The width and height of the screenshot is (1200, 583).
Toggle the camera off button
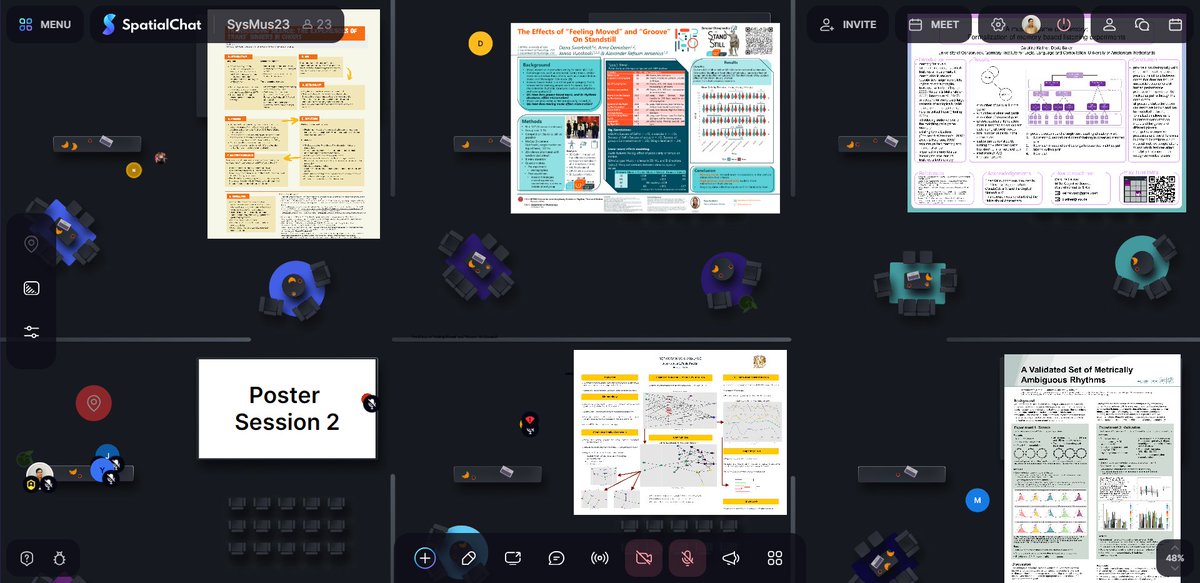click(644, 558)
